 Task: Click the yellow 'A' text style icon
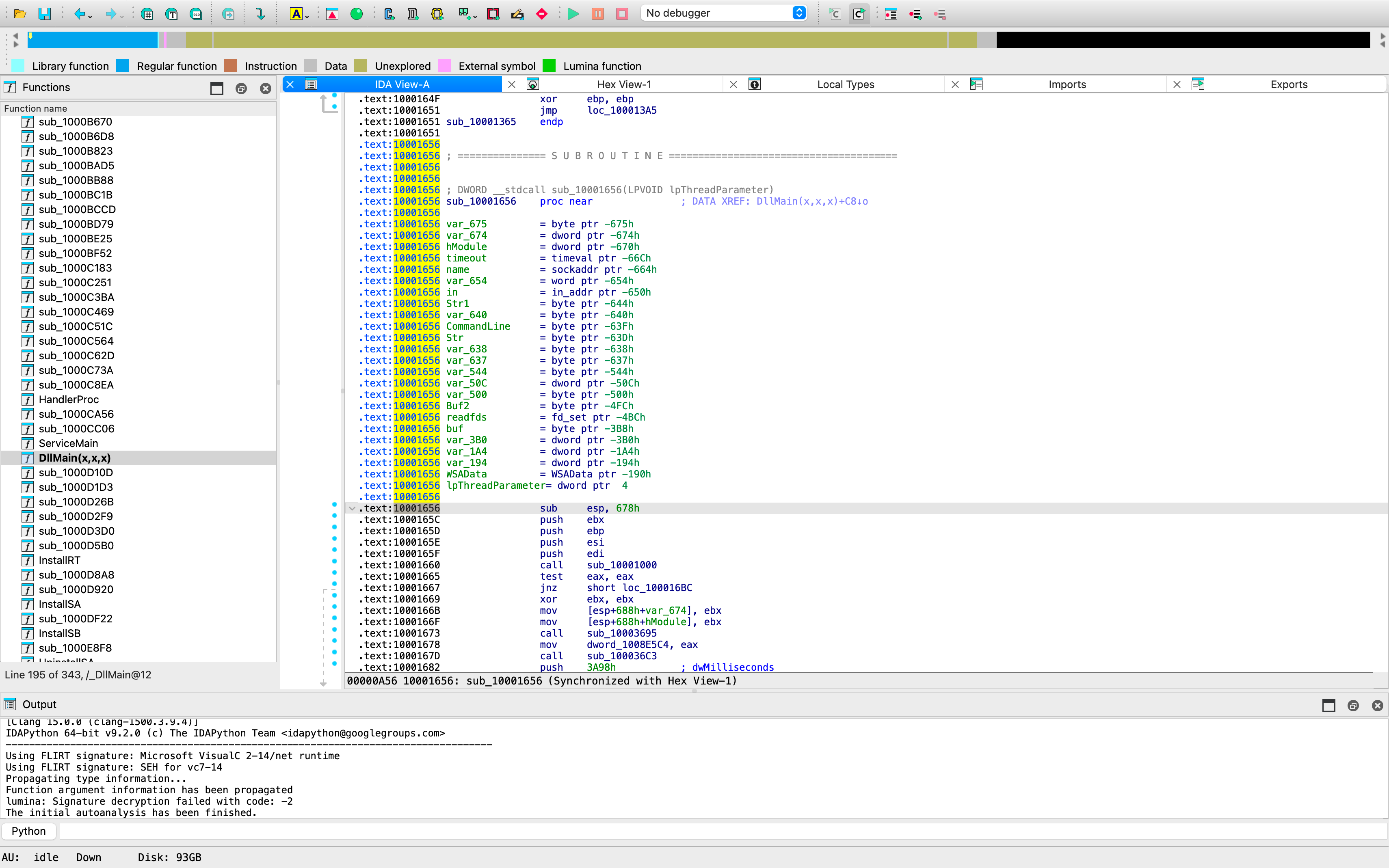coord(296,14)
